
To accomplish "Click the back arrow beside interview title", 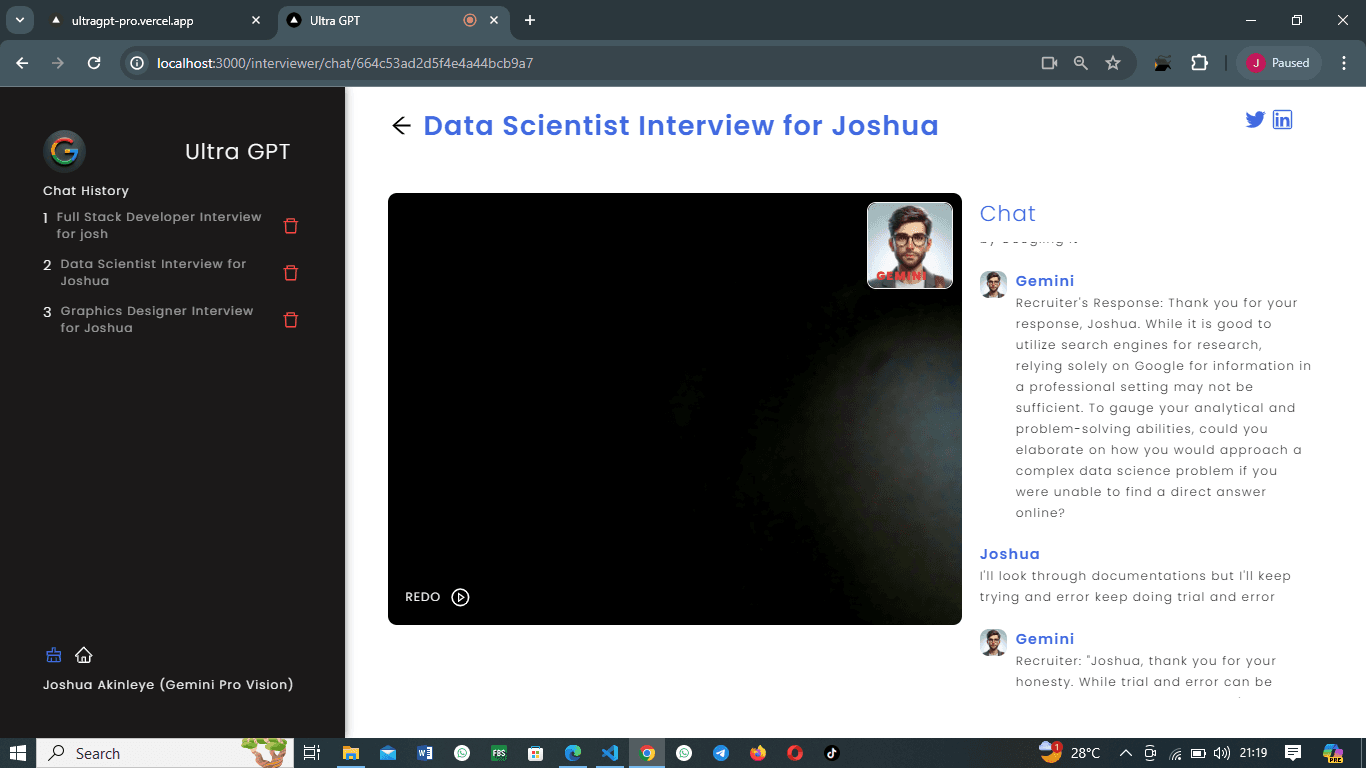I will [401, 126].
